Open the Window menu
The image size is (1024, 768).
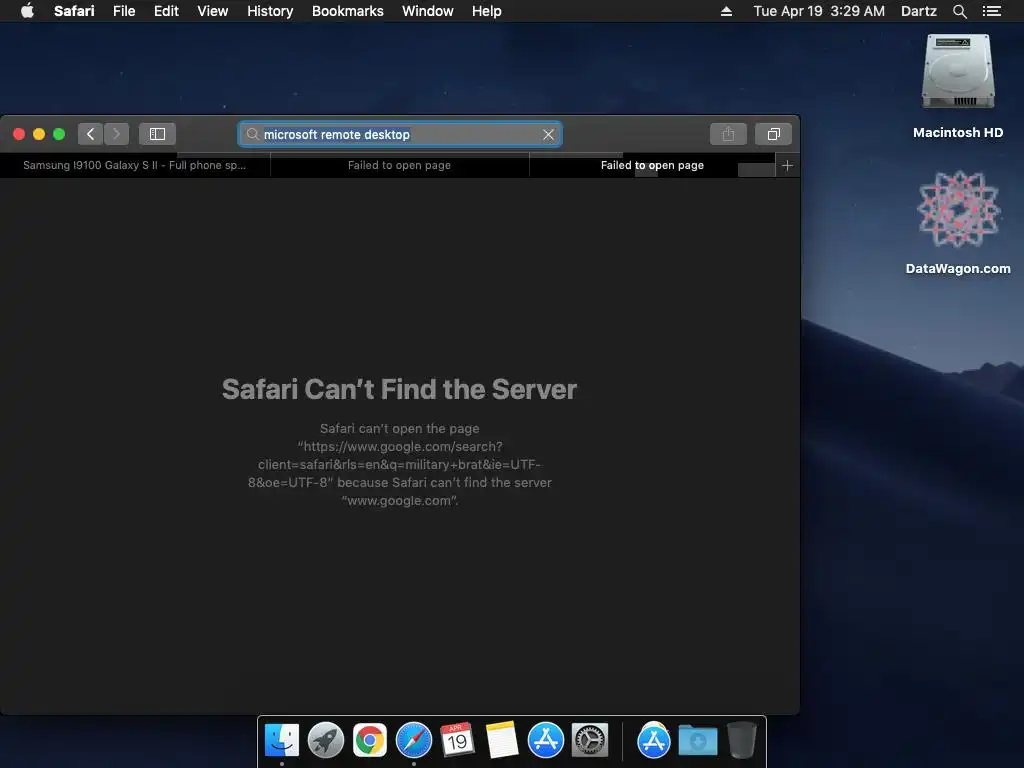coord(428,11)
